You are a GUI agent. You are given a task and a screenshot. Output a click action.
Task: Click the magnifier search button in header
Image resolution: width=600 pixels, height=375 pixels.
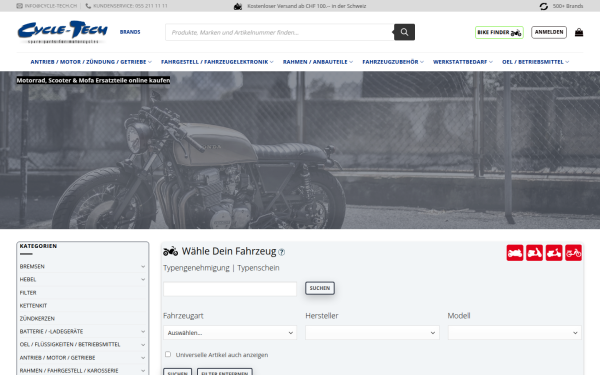404,32
